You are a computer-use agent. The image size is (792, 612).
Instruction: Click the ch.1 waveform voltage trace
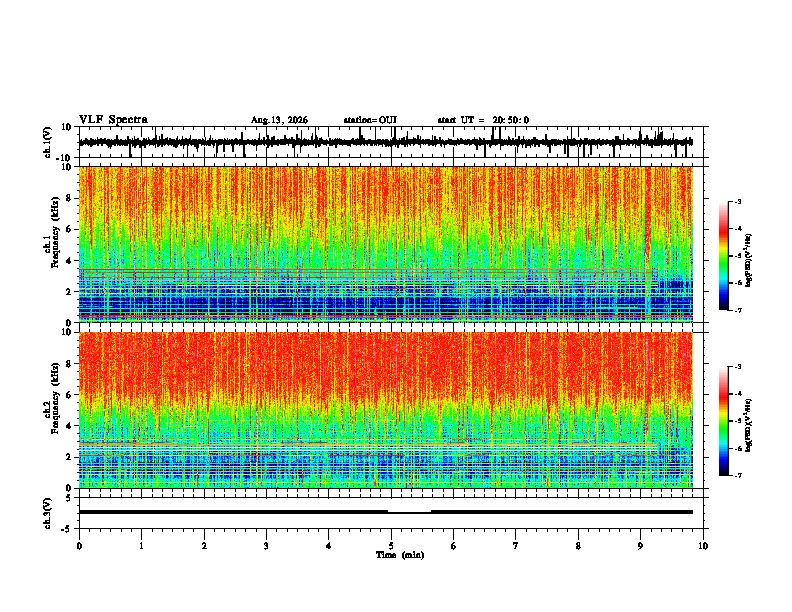pos(385,142)
